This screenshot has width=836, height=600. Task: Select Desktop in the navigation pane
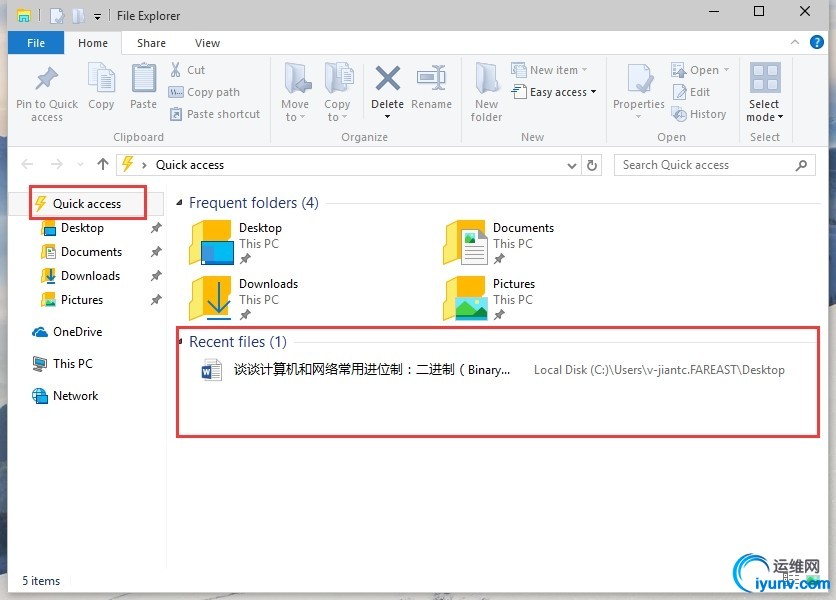(x=82, y=228)
